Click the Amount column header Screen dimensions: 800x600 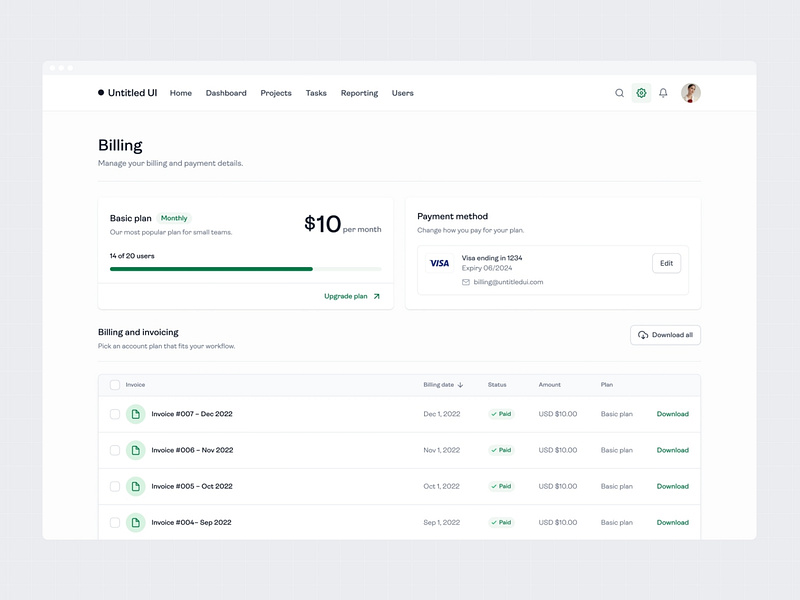click(x=549, y=385)
